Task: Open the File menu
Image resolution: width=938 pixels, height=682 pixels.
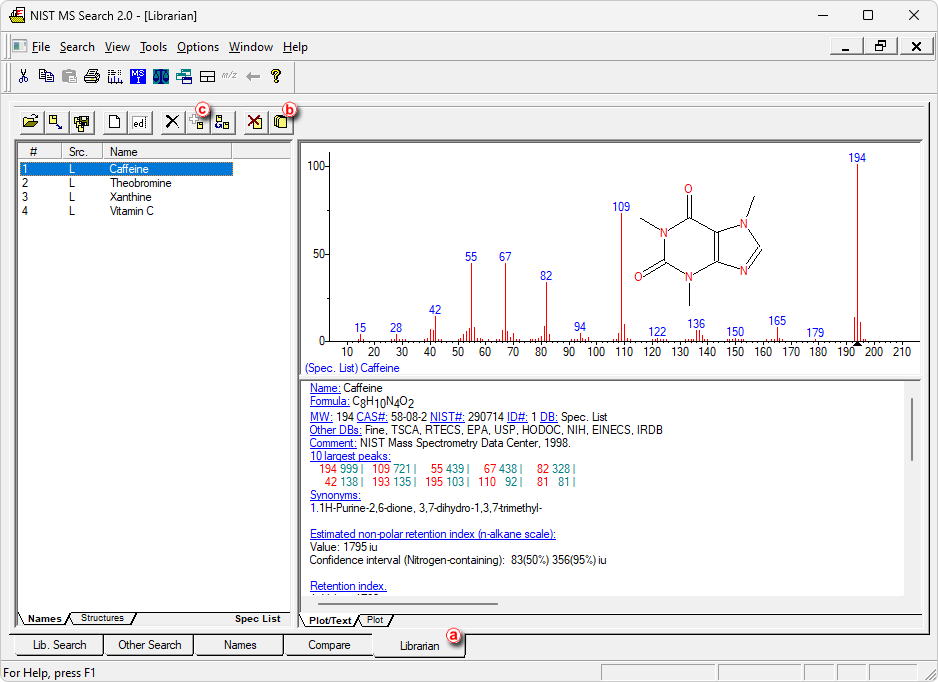Action: 41,47
